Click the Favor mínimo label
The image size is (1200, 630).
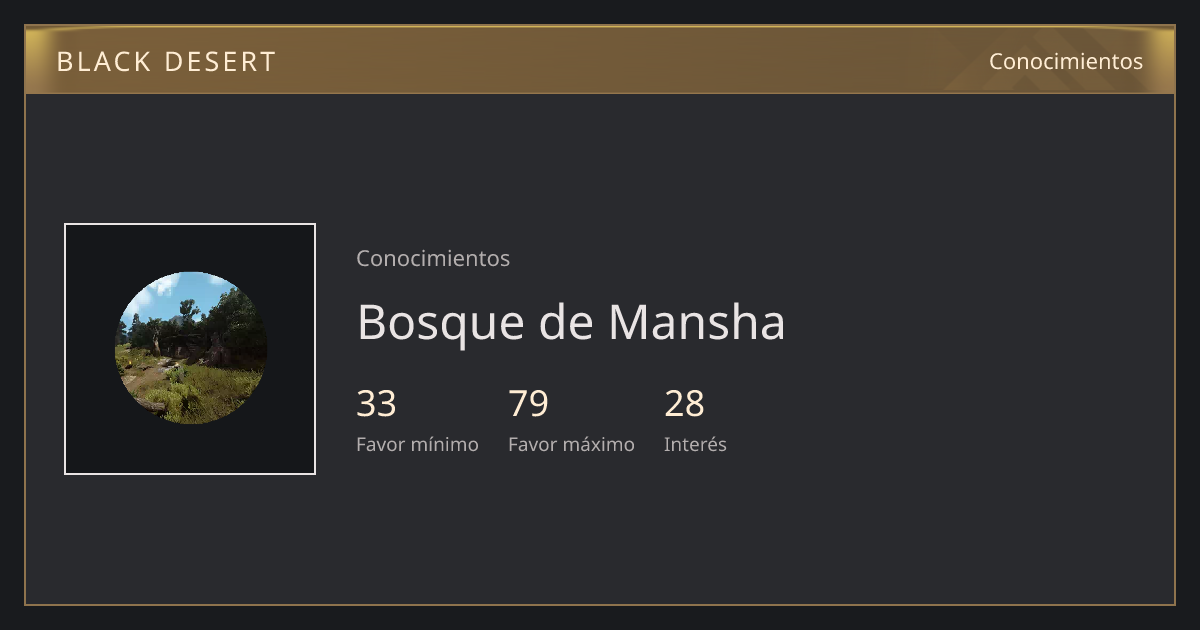point(417,444)
